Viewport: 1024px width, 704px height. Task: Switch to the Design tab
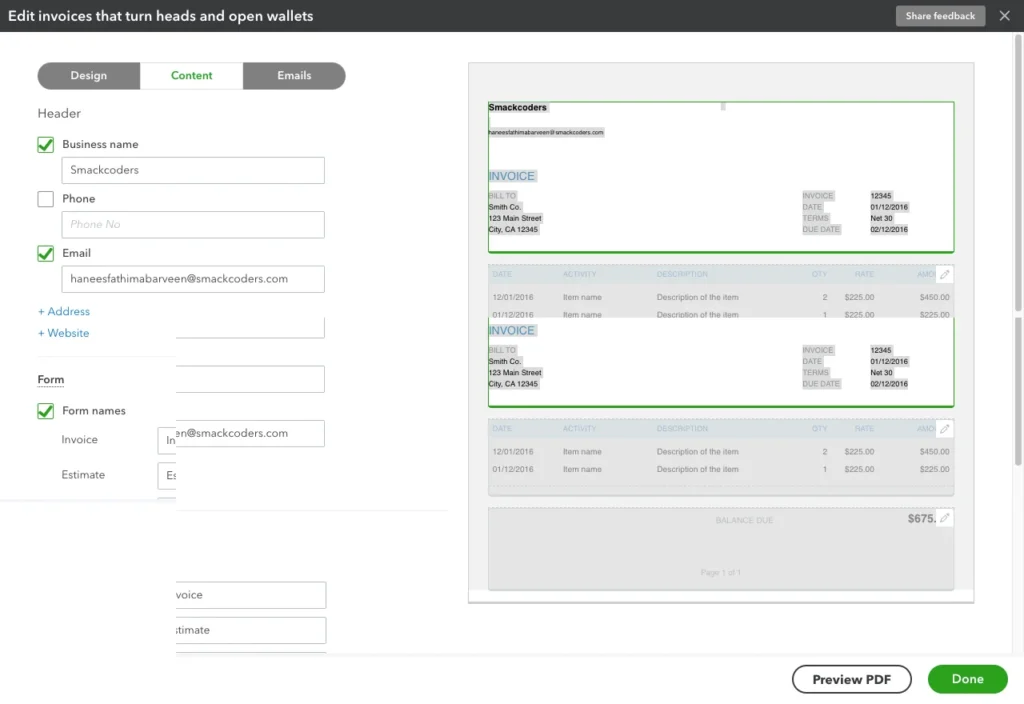click(88, 75)
